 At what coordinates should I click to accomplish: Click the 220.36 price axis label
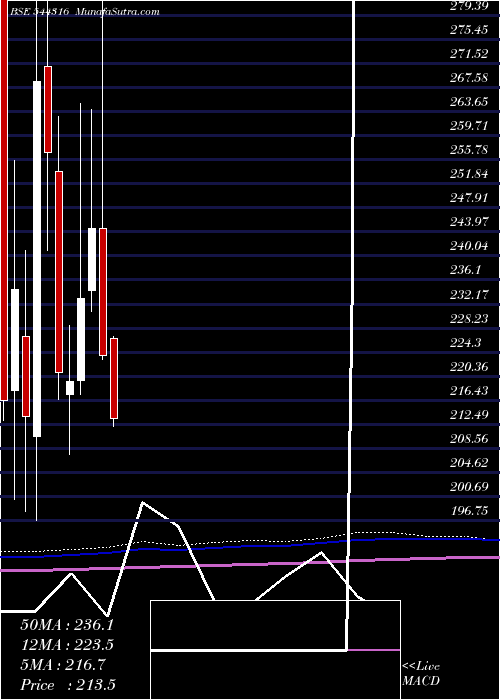pos(470,367)
